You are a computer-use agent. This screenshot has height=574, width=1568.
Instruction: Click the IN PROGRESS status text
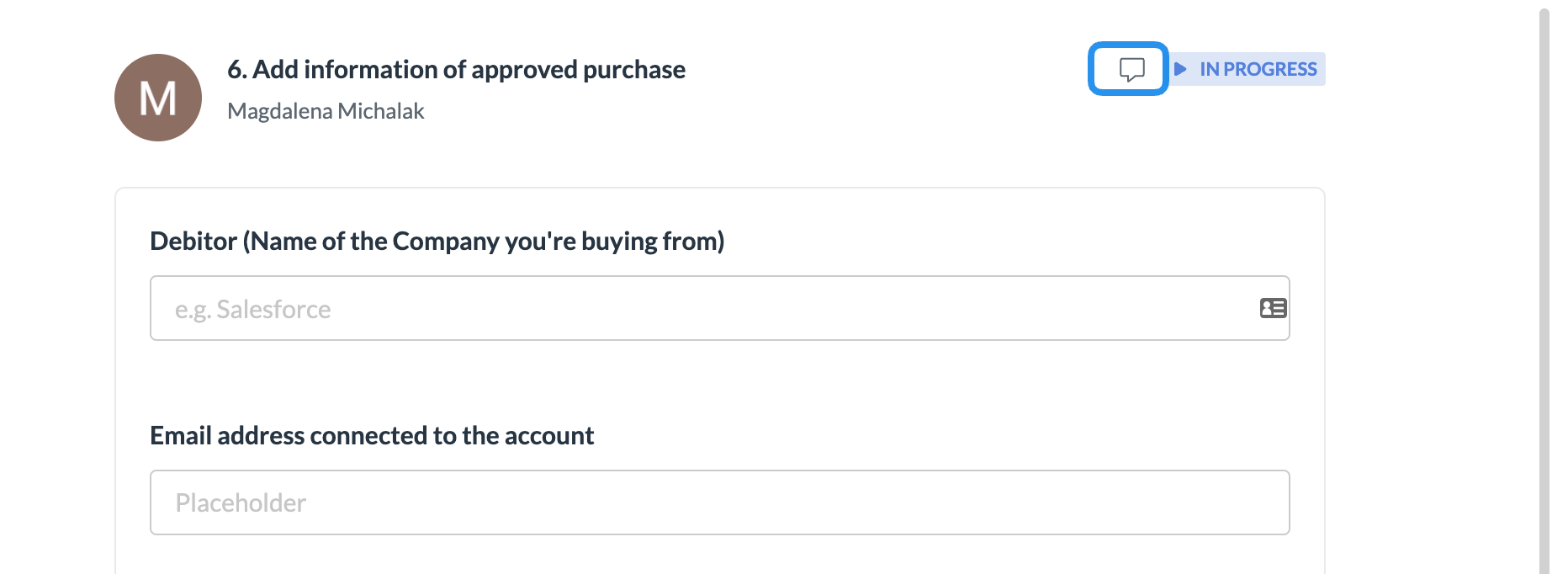click(1258, 69)
